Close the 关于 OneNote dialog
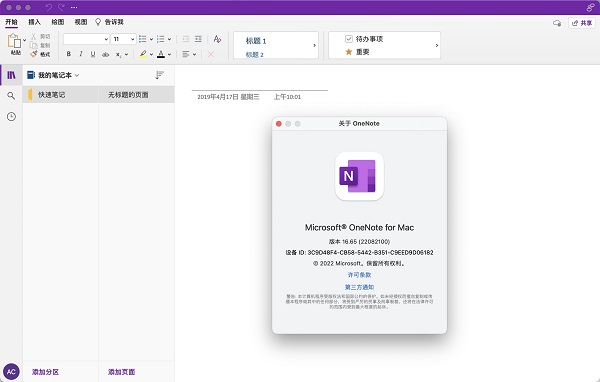600x382 pixels. [x=279, y=124]
